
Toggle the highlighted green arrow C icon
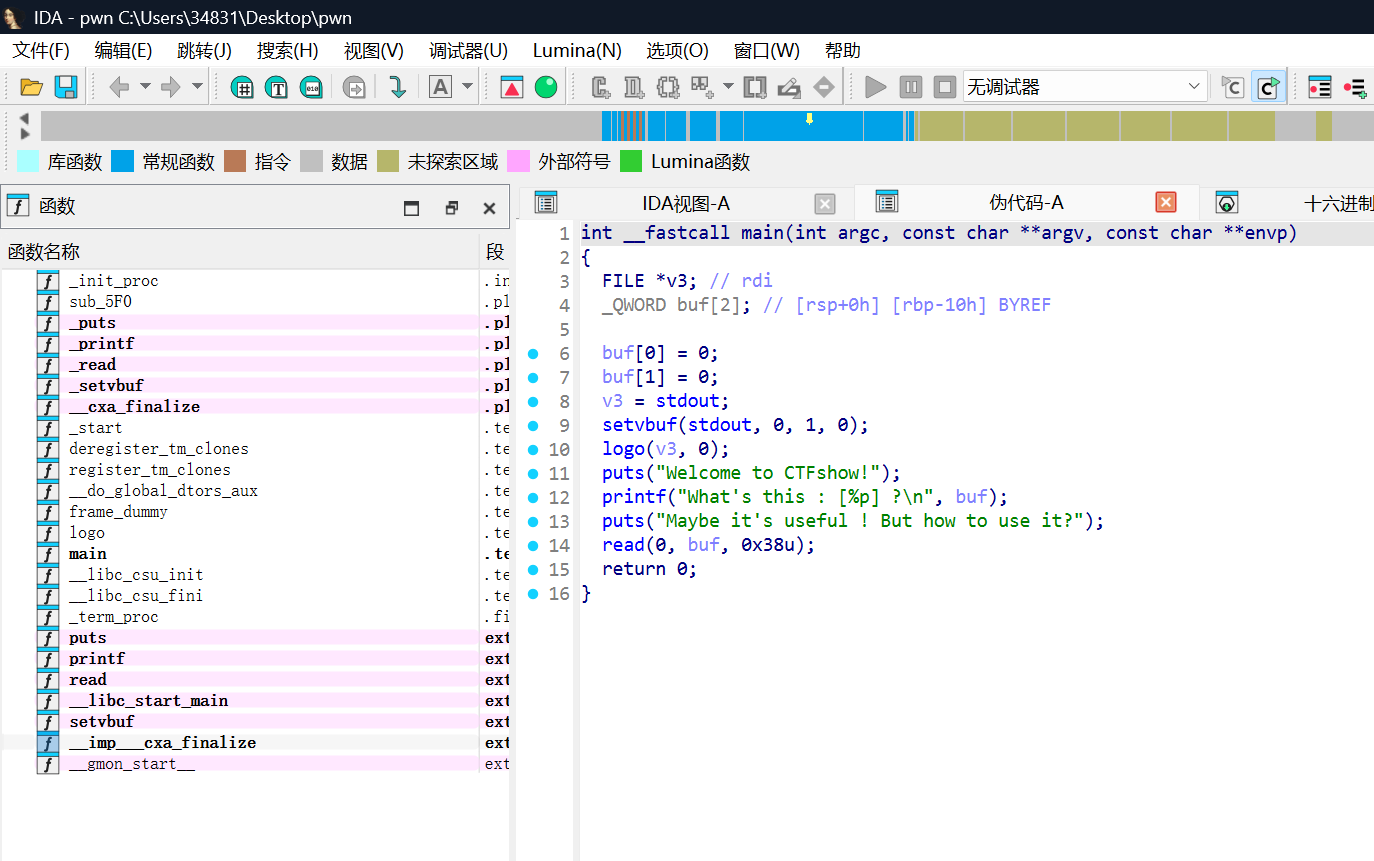coord(1268,87)
